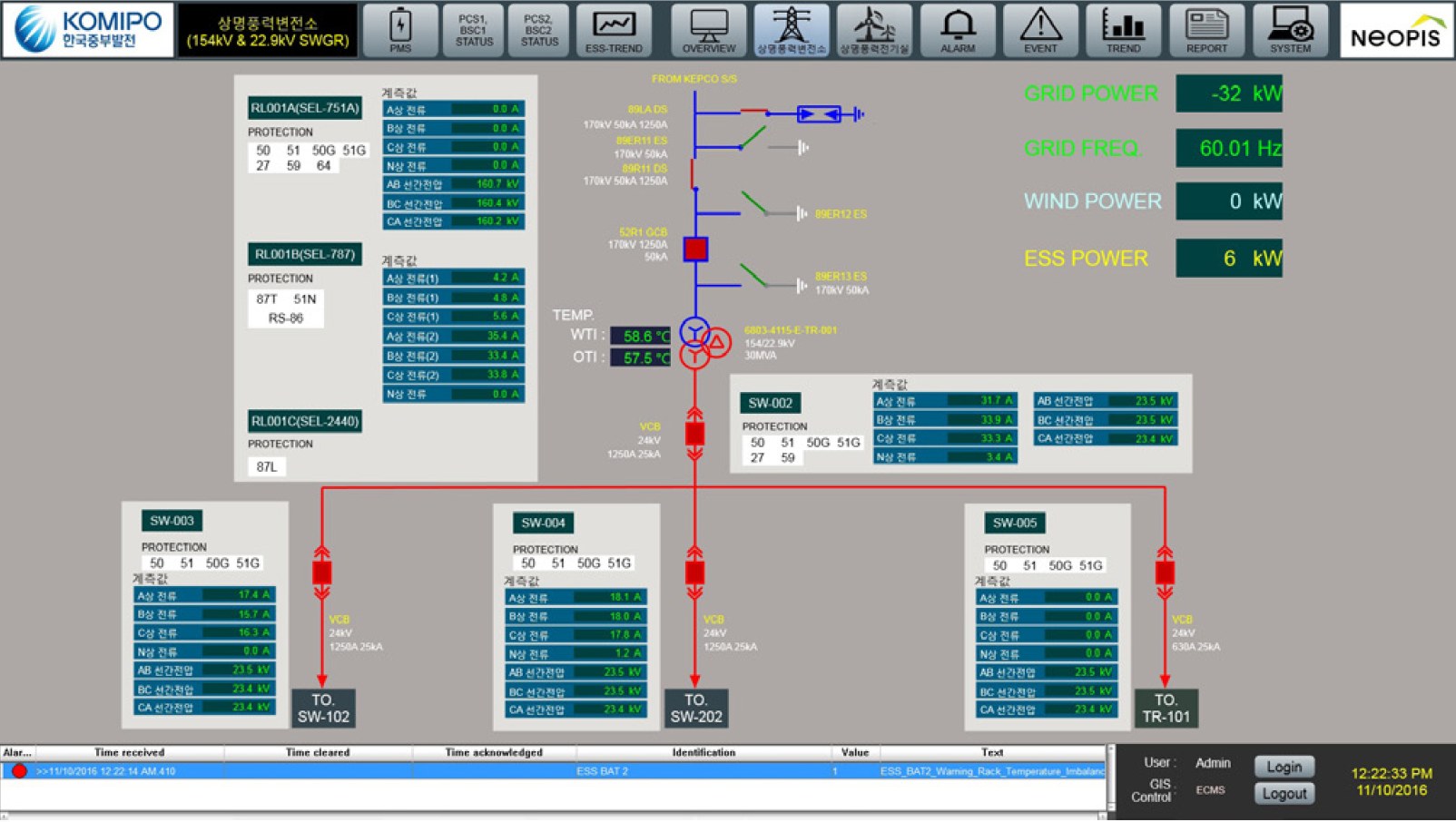
Task: Click the Logout button
Action: (1284, 794)
